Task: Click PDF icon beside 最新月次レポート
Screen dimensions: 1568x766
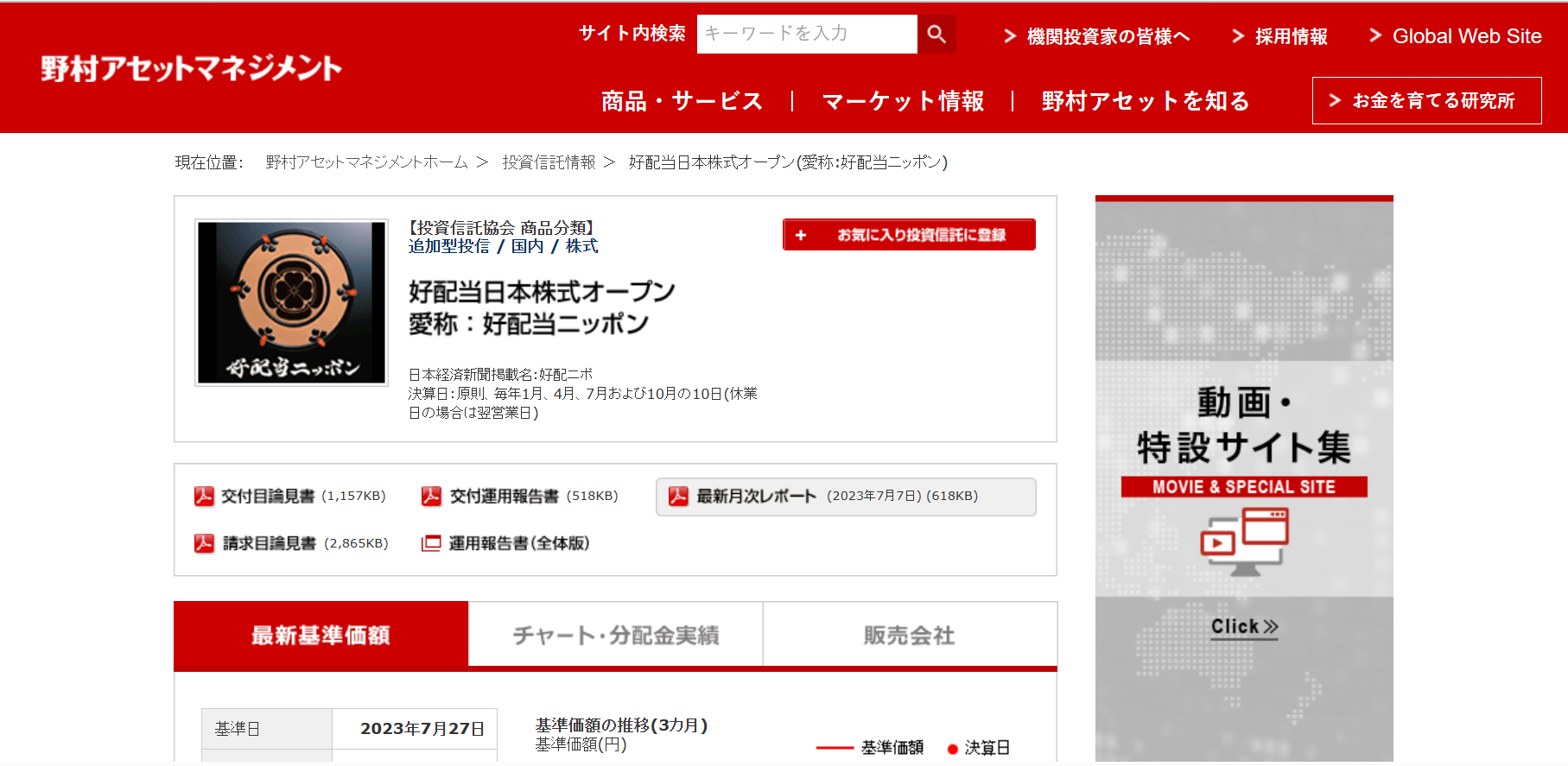Action: pyautogui.click(x=678, y=496)
